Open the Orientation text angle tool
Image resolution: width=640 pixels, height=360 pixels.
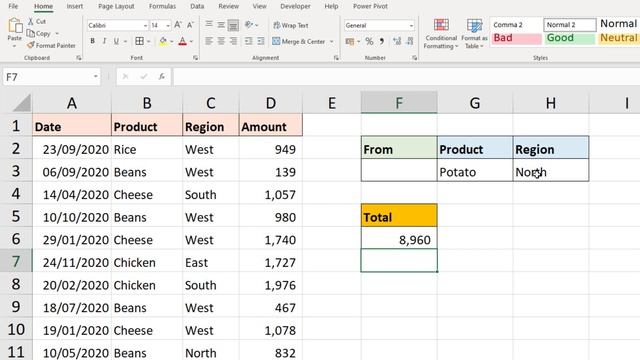249,25
